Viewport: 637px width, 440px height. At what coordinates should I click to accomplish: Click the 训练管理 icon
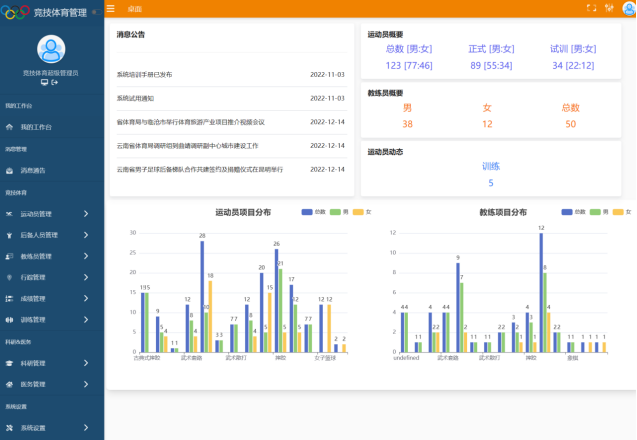[x=9, y=320]
